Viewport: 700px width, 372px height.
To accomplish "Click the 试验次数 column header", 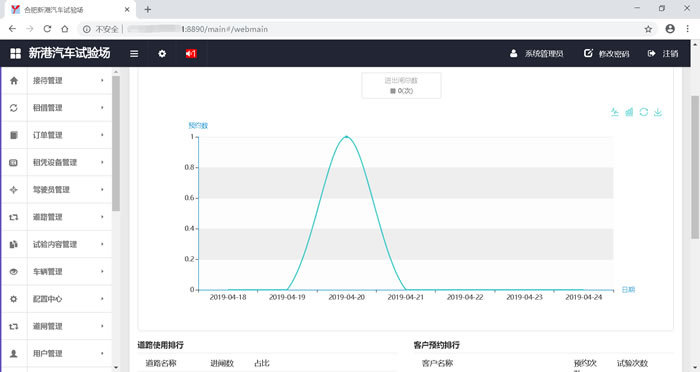I will click(x=632, y=363).
